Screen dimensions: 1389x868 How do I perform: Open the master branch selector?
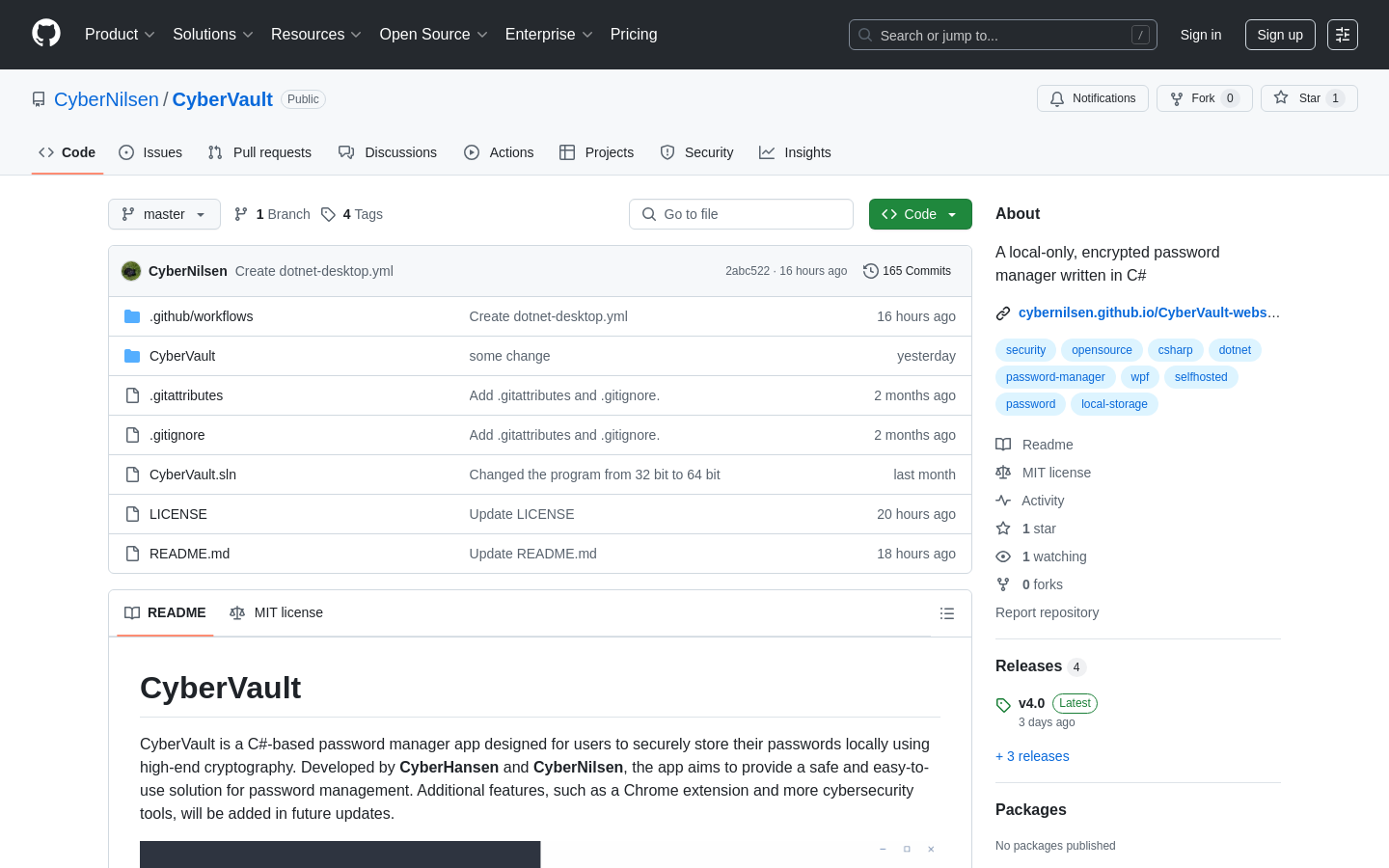(x=164, y=214)
